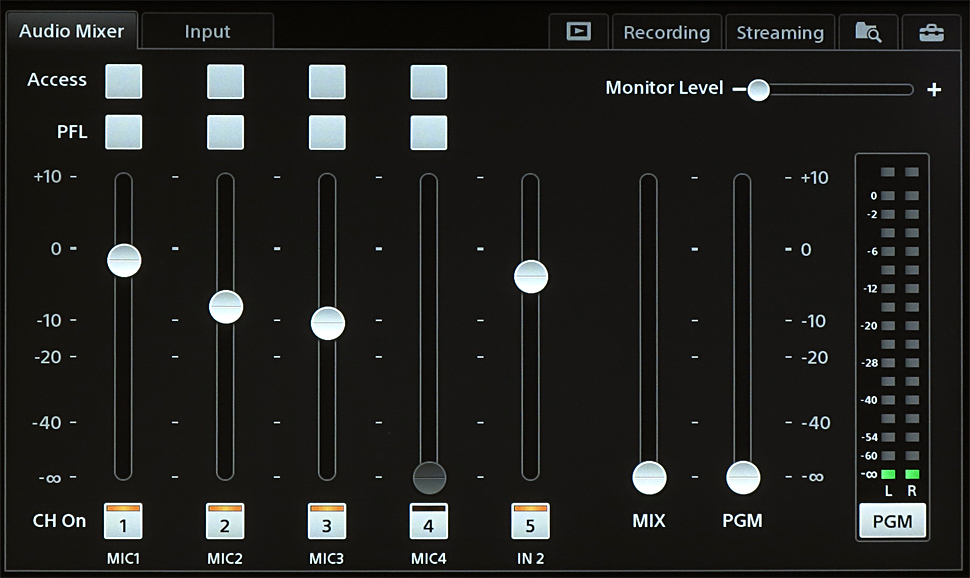970x578 pixels.
Task: Toggle CH On button 1 for MIC1
Action: [123, 521]
